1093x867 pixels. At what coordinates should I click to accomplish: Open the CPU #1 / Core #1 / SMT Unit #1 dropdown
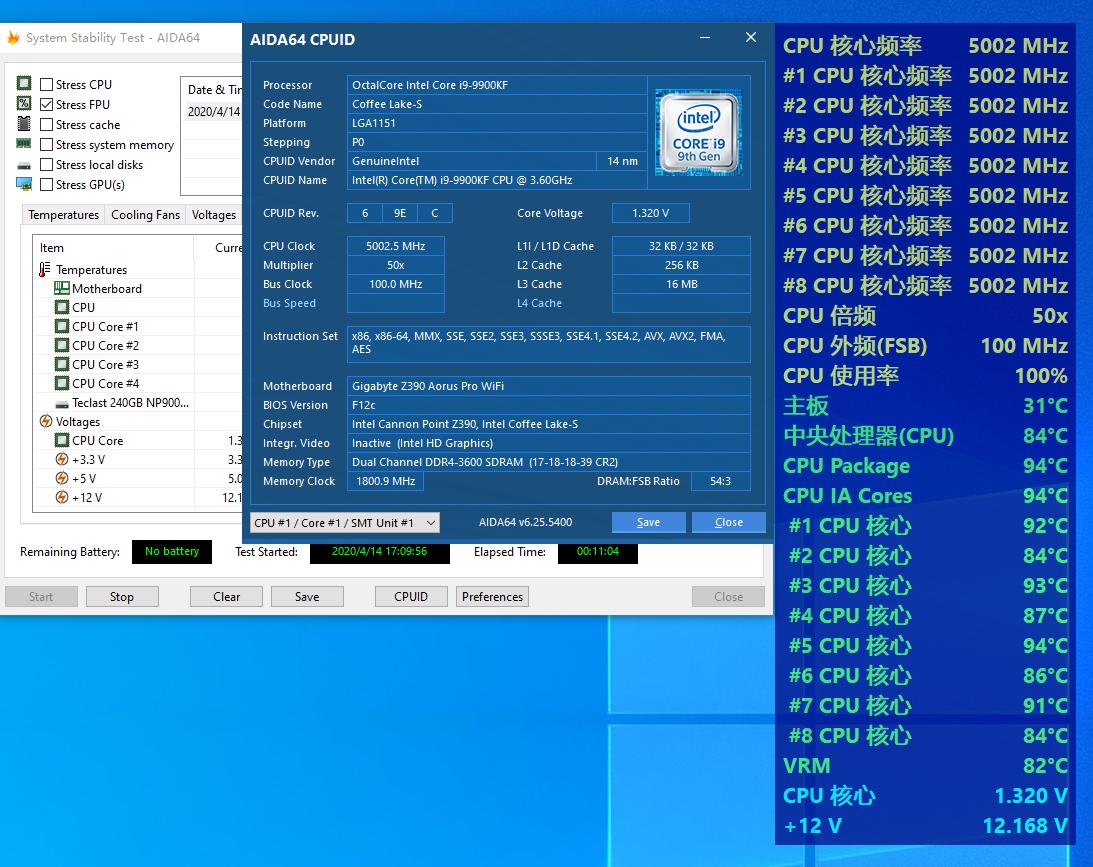point(345,523)
